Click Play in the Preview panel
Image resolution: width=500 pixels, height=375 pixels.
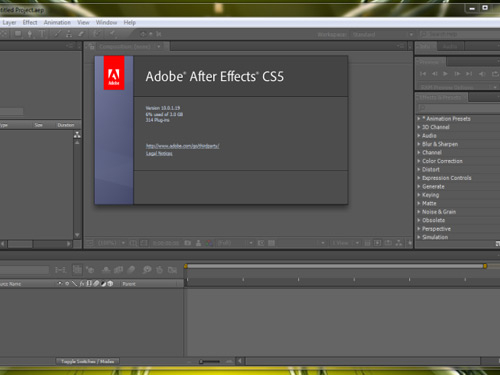click(x=445, y=74)
